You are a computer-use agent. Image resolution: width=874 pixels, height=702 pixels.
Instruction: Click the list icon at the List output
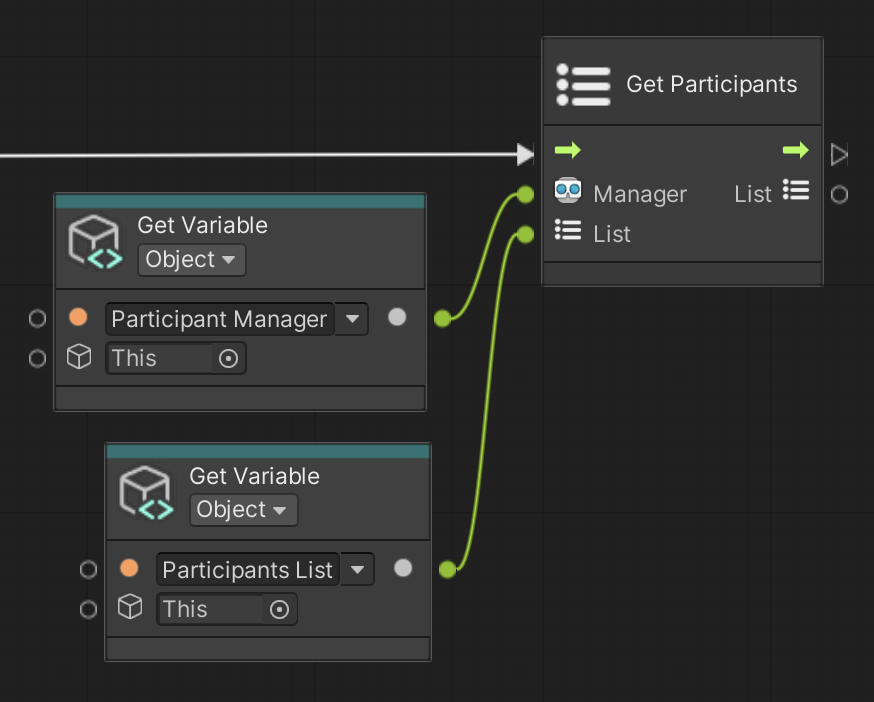coord(796,190)
